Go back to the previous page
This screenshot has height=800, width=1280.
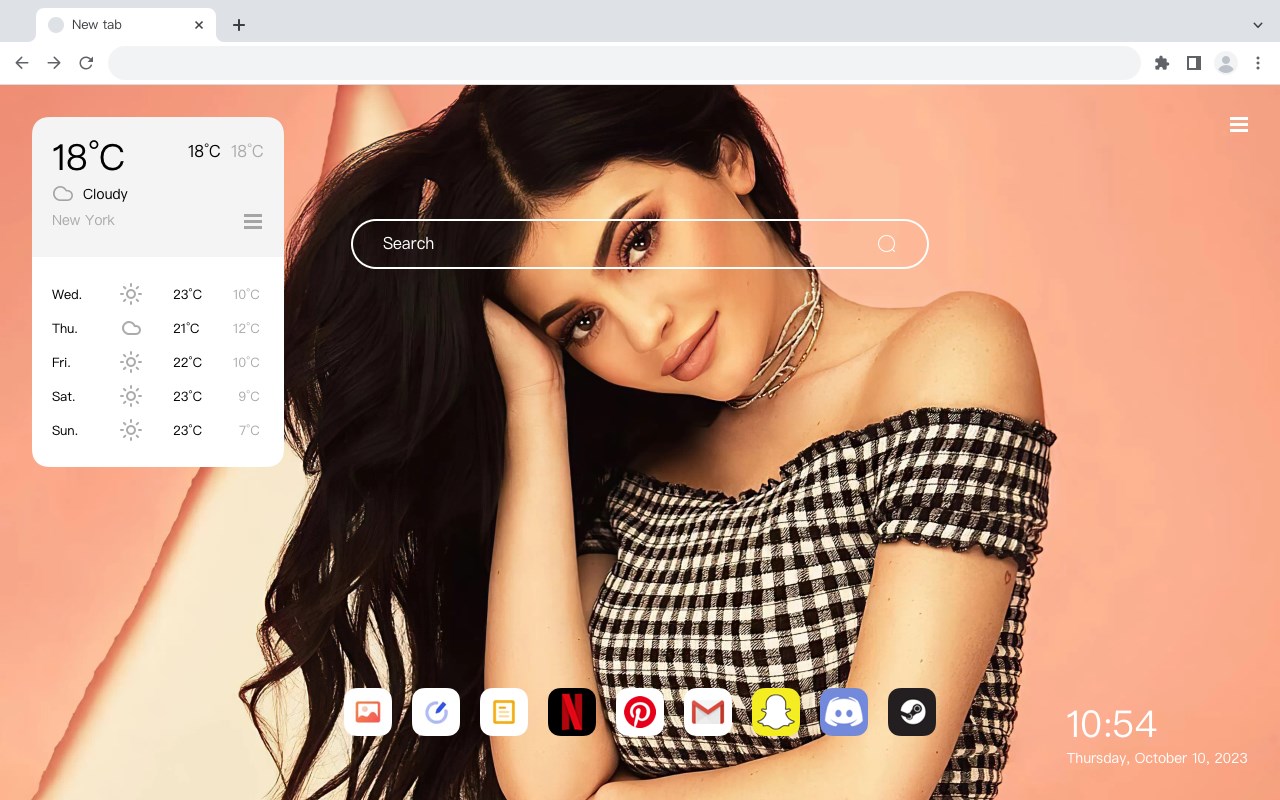coord(22,63)
